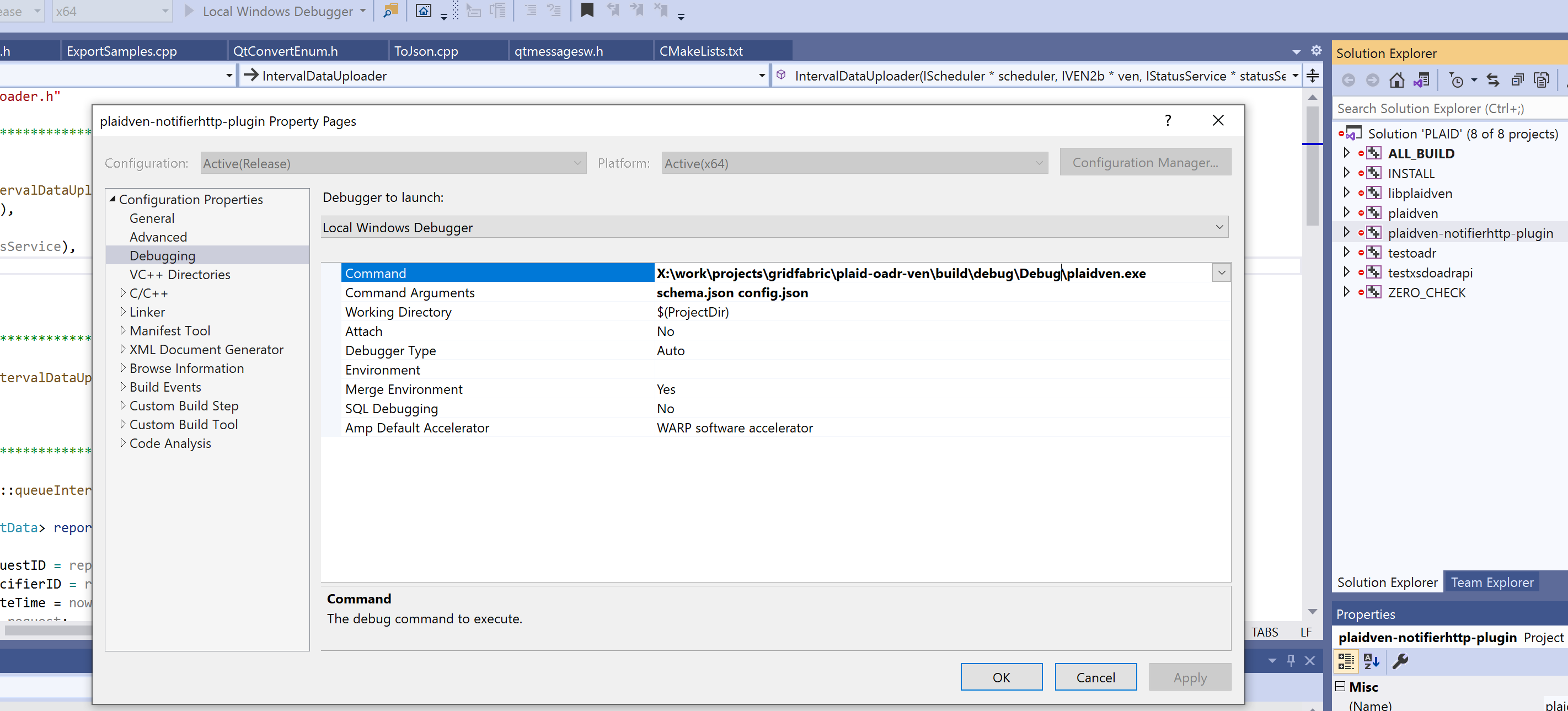Collapse the Misc properties section
The height and width of the screenshot is (711, 1568).
(x=1340, y=686)
